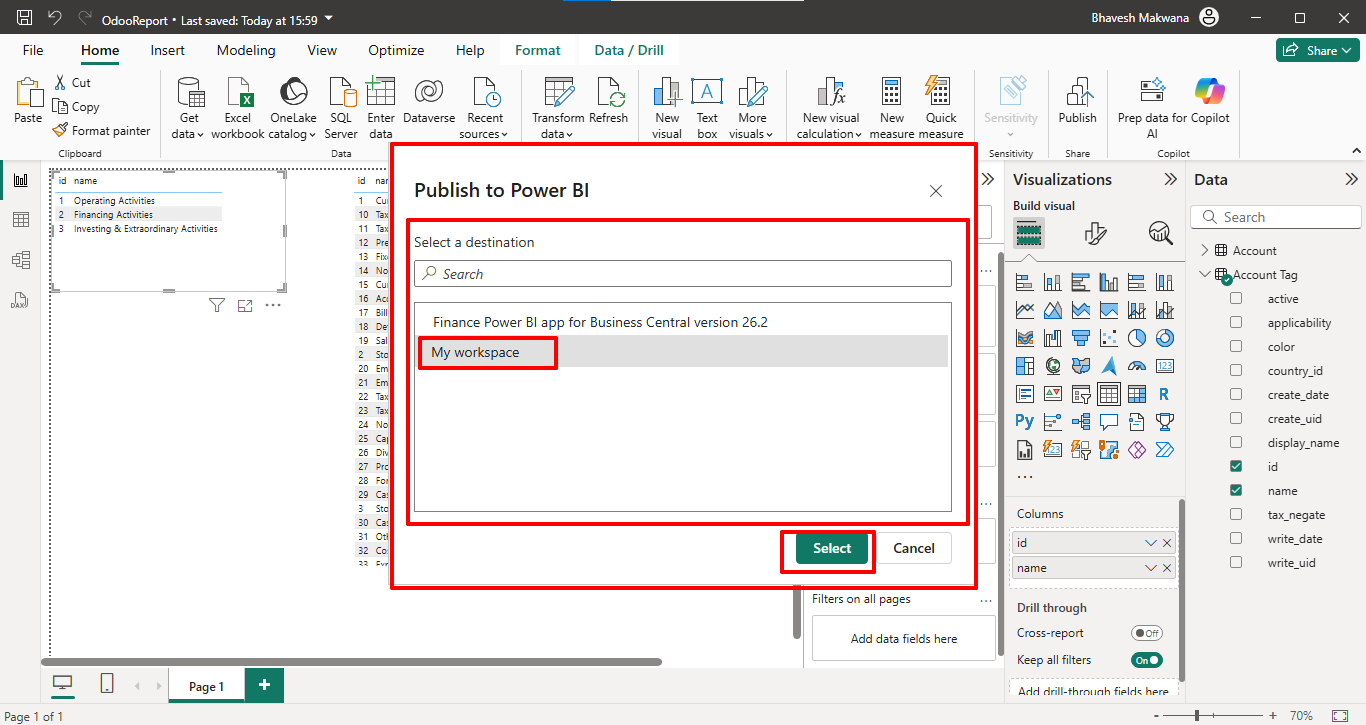The width and height of the screenshot is (1366, 725).
Task: Choose Finance Power BI app destination
Action: tap(683, 322)
